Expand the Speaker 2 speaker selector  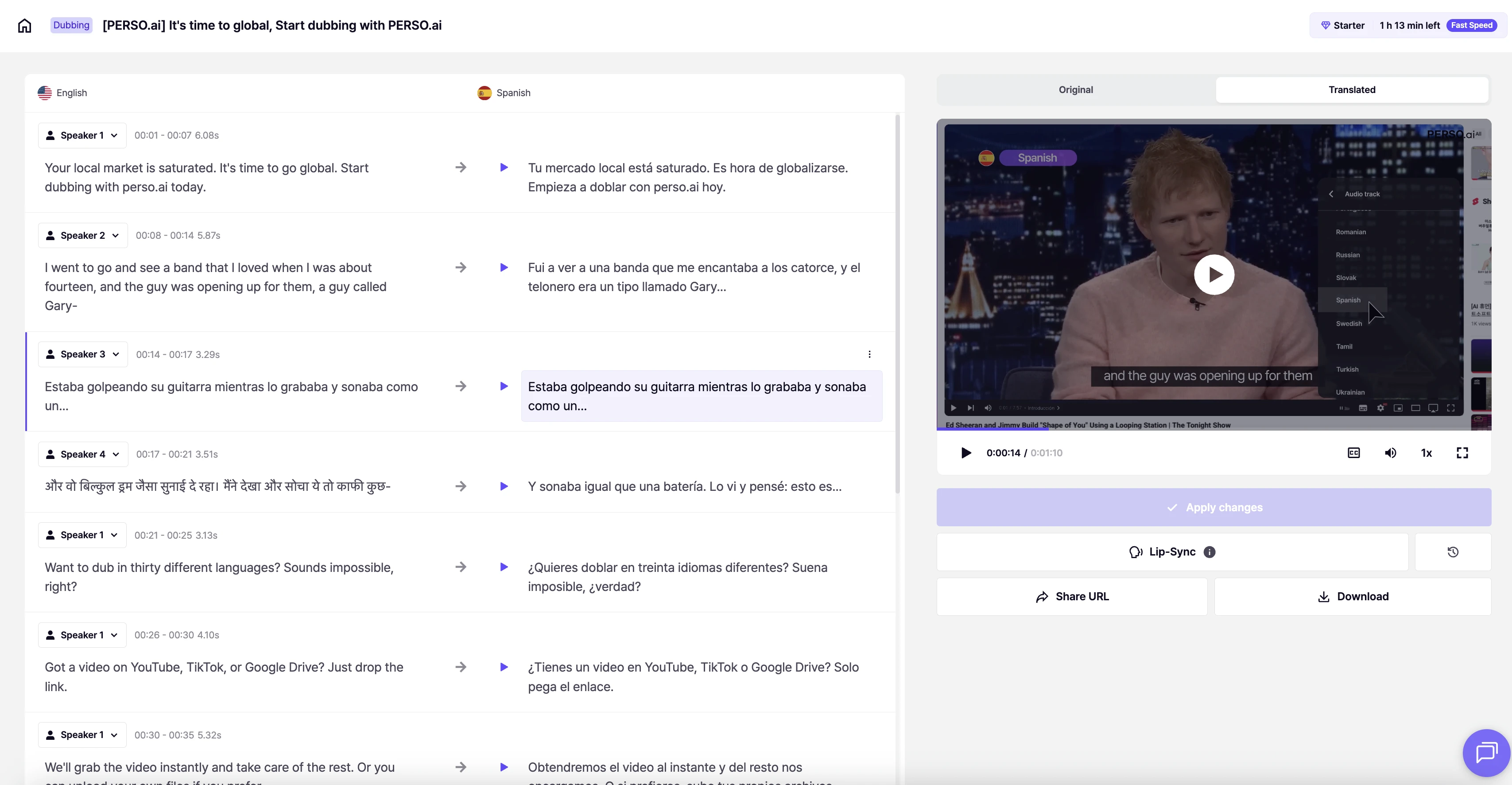tap(81, 235)
